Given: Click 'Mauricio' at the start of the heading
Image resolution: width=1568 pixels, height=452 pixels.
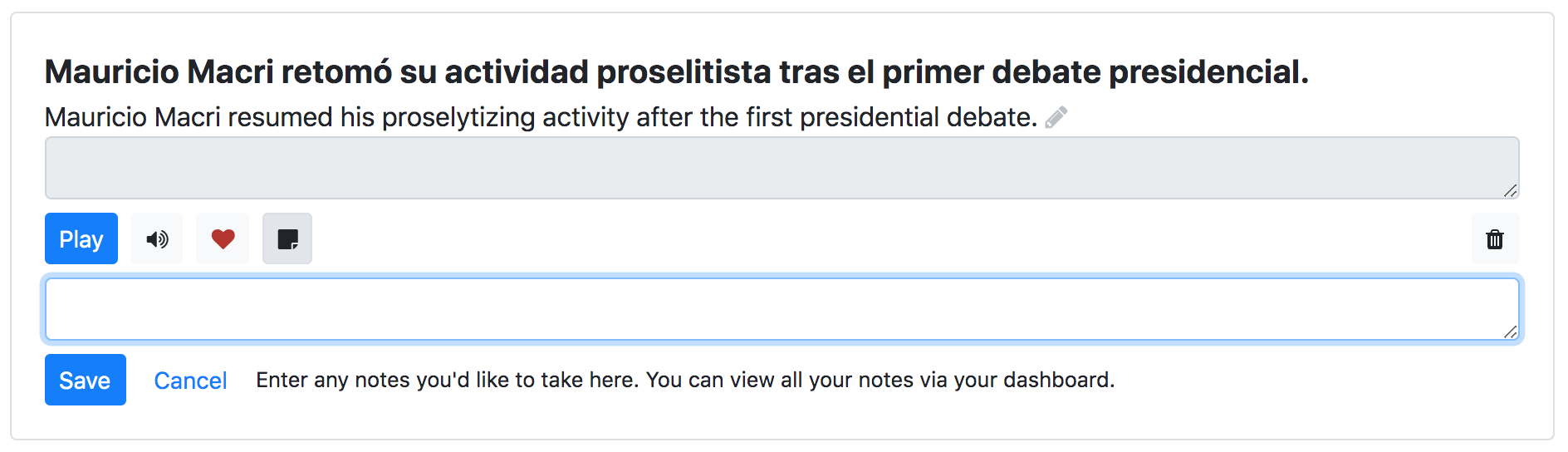Looking at the screenshot, I should pos(111,72).
